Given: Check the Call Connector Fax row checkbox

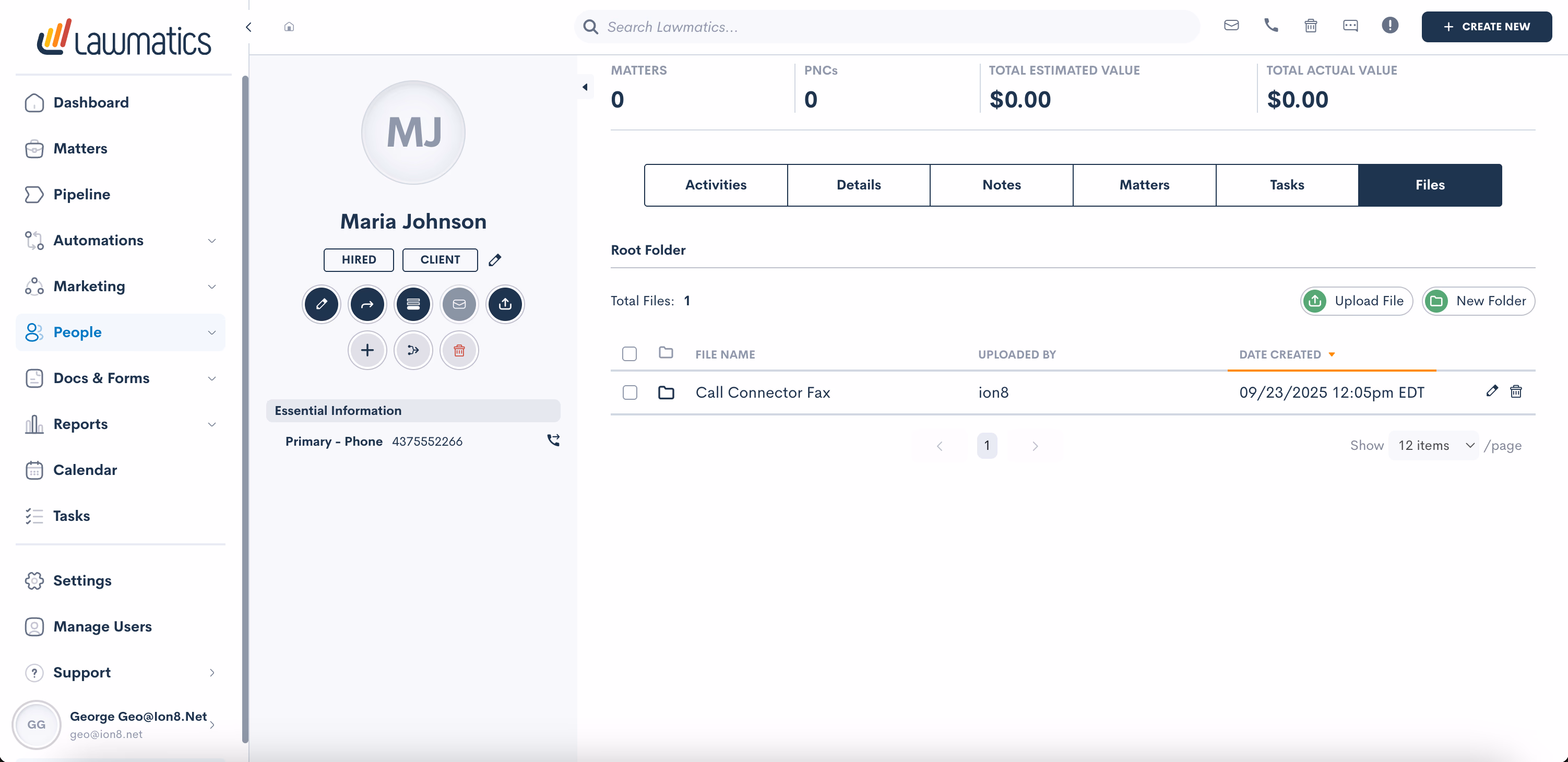Looking at the screenshot, I should tap(629, 392).
